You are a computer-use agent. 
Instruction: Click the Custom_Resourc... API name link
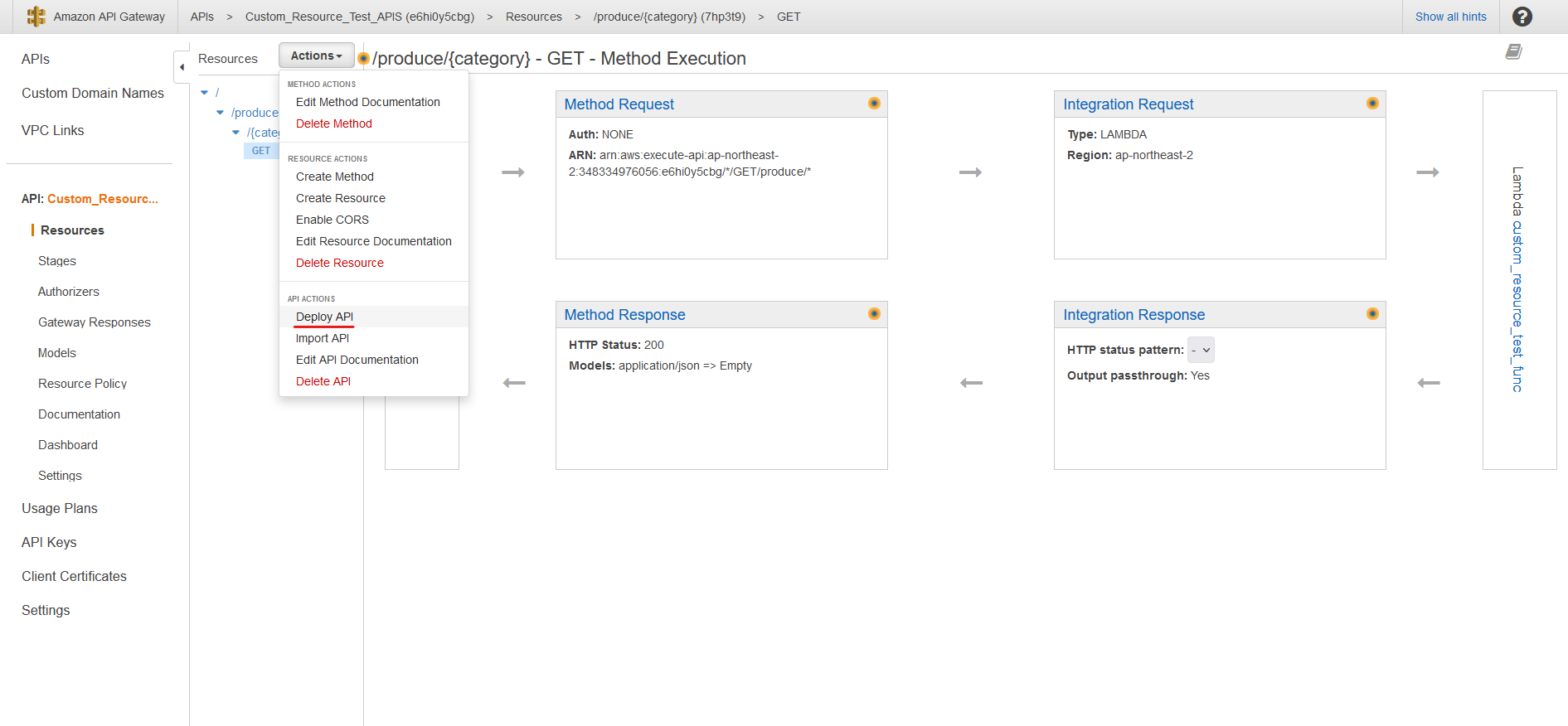(103, 199)
